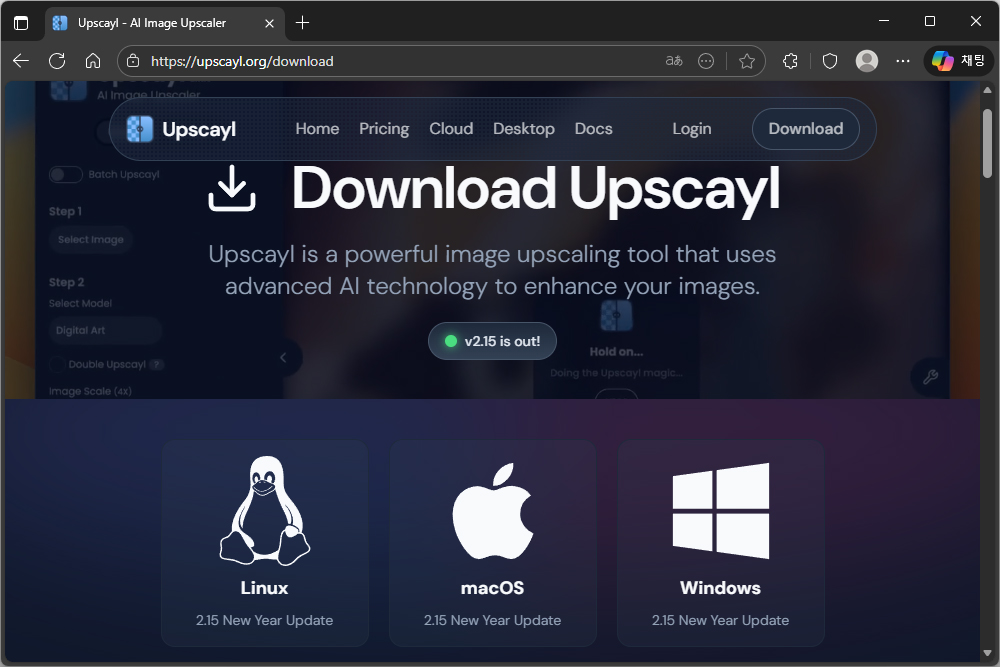Open browser settings and more menu
Image resolution: width=1000 pixels, height=667 pixels.
click(903, 61)
